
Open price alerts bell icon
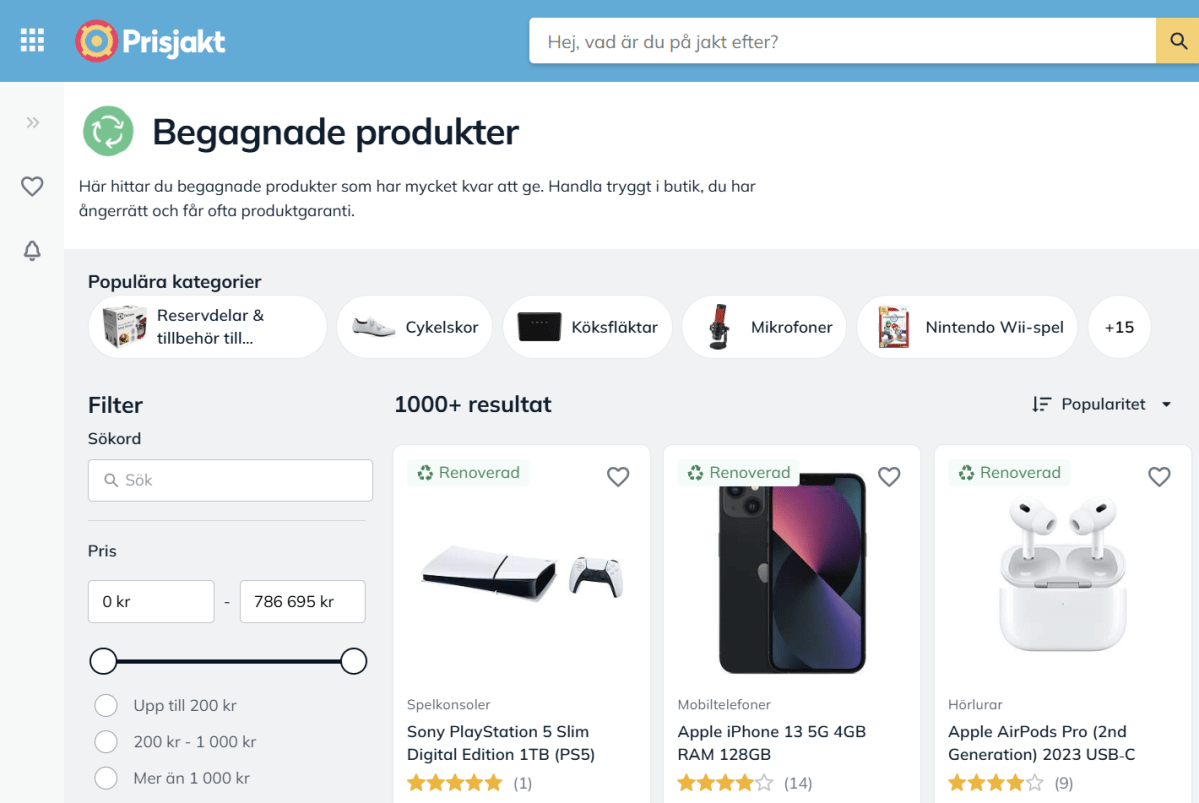click(x=33, y=250)
